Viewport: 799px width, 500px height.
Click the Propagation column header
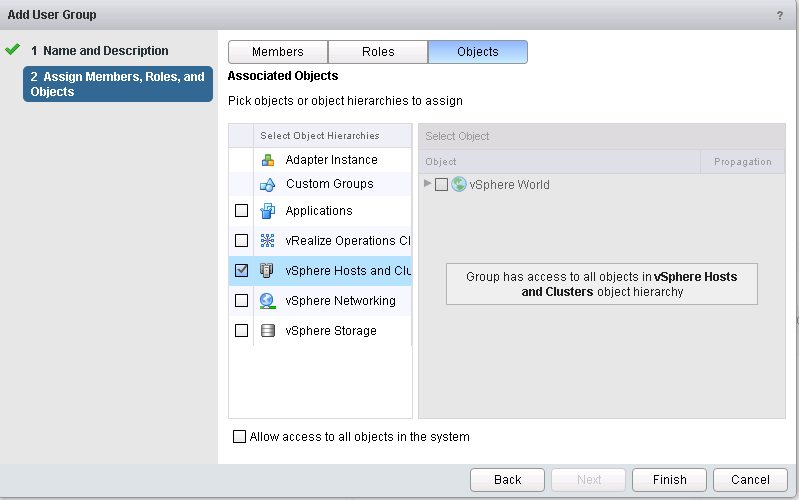point(743,162)
